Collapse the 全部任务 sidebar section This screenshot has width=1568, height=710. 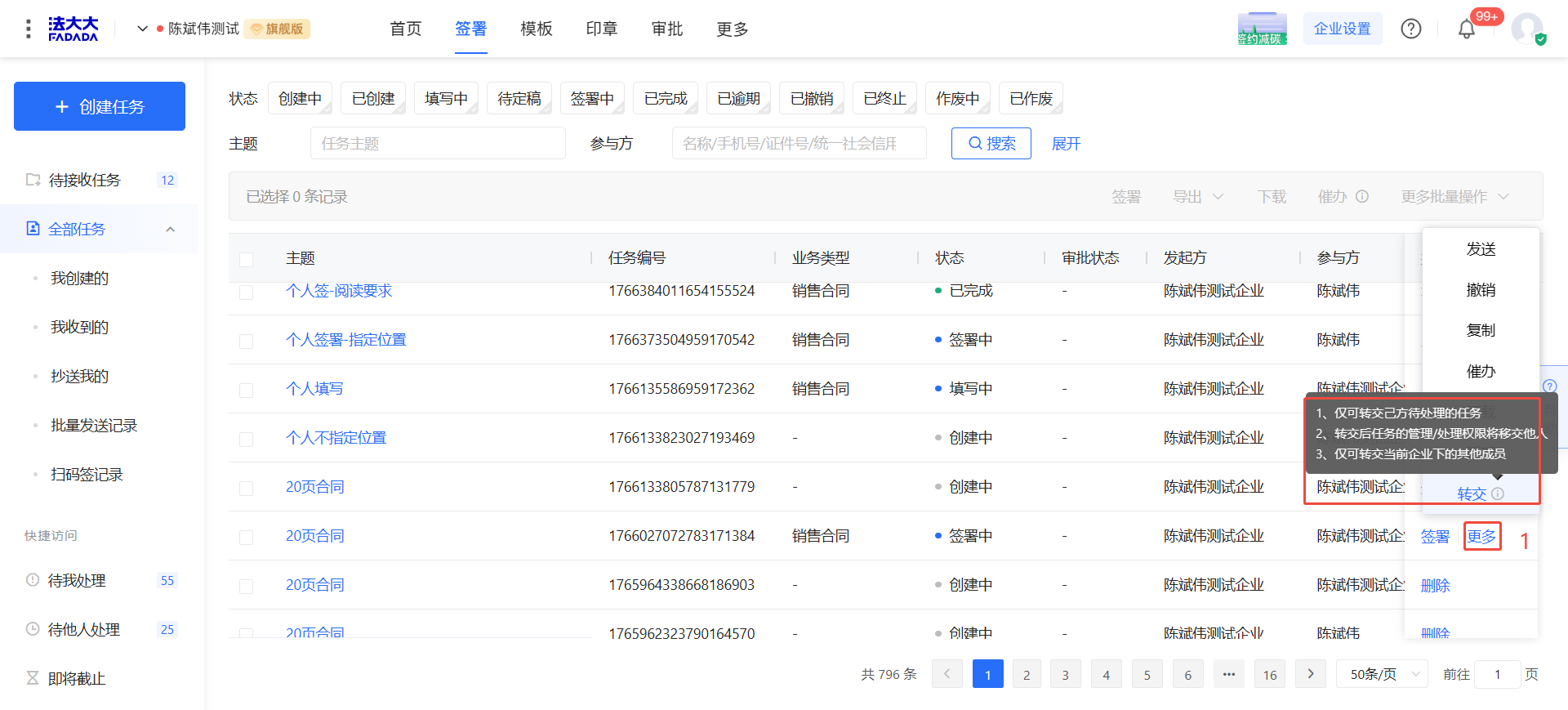(170, 230)
